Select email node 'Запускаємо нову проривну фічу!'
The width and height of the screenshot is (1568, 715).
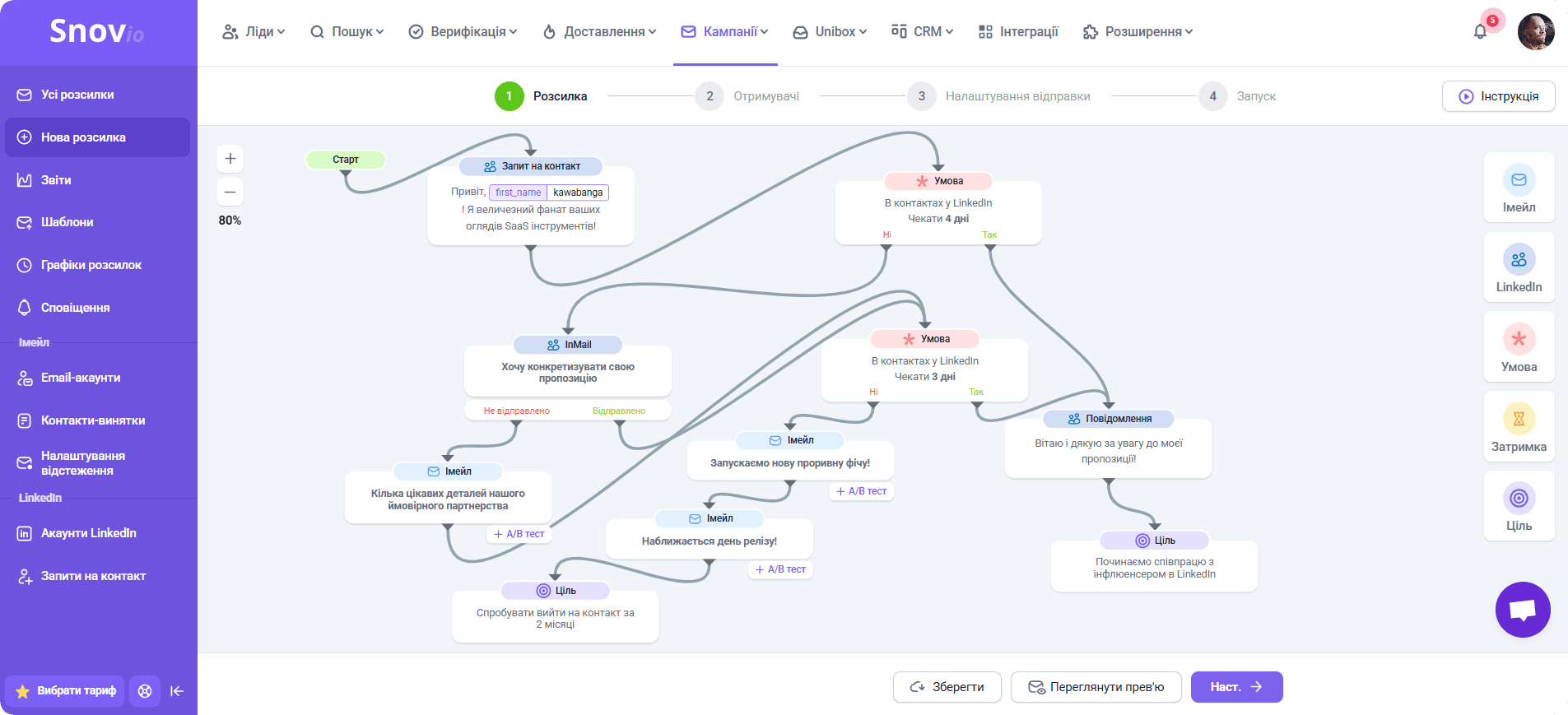click(790, 456)
